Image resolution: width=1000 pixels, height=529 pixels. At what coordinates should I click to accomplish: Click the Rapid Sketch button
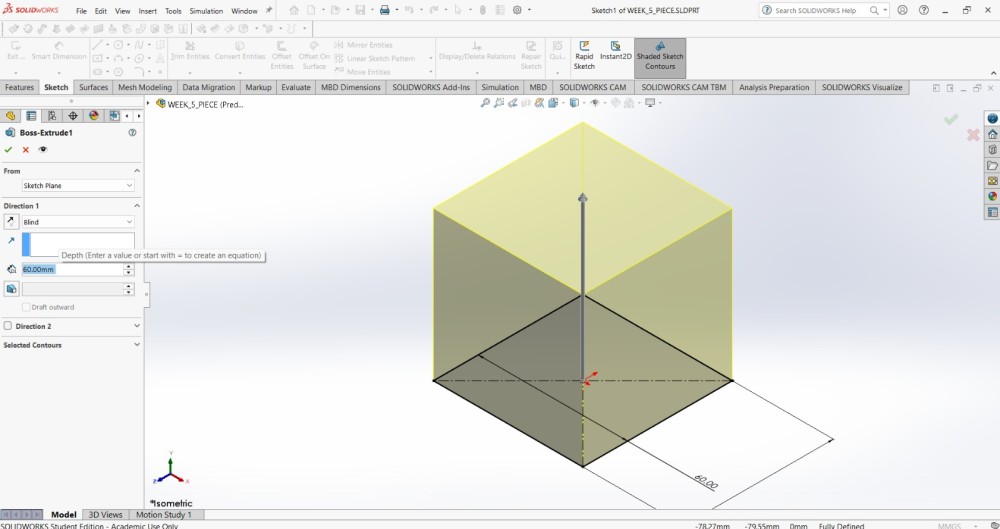584,56
